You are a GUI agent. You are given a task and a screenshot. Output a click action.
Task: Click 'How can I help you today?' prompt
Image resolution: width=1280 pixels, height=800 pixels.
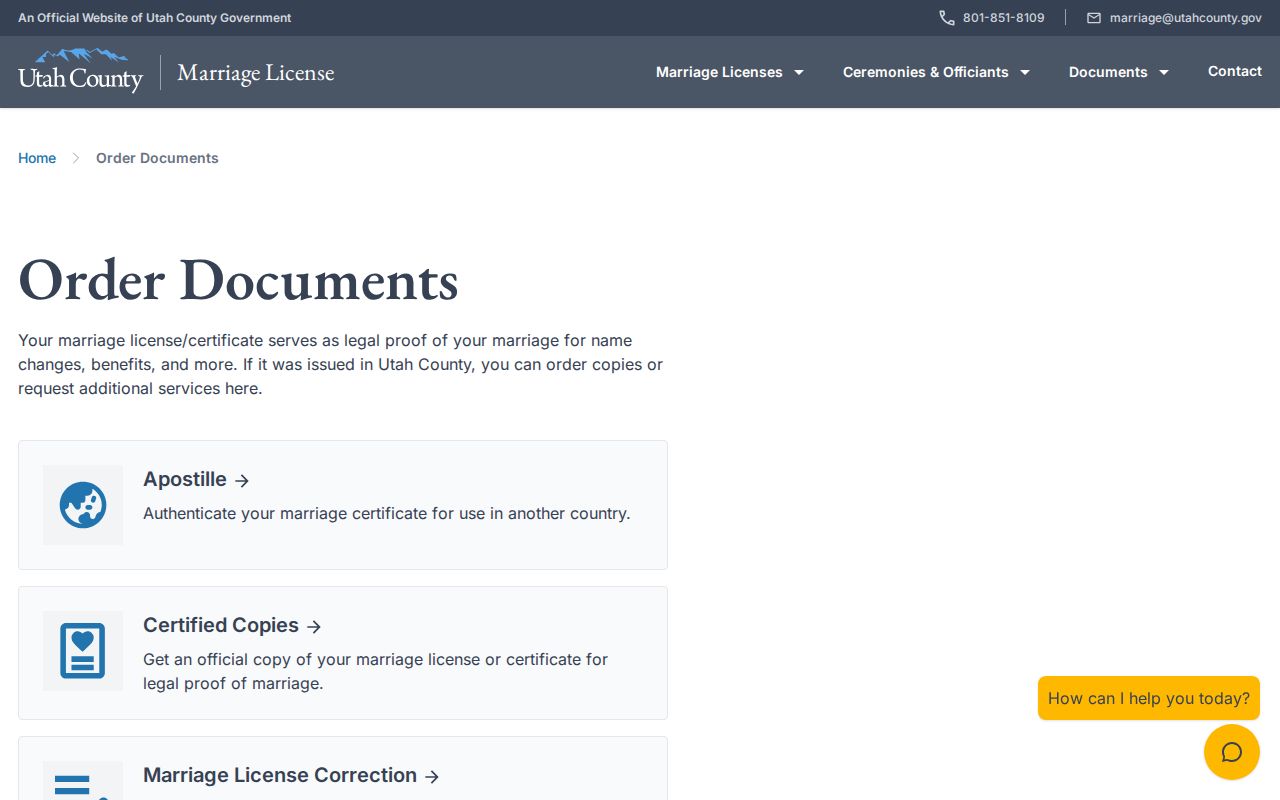[x=1149, y=698]
